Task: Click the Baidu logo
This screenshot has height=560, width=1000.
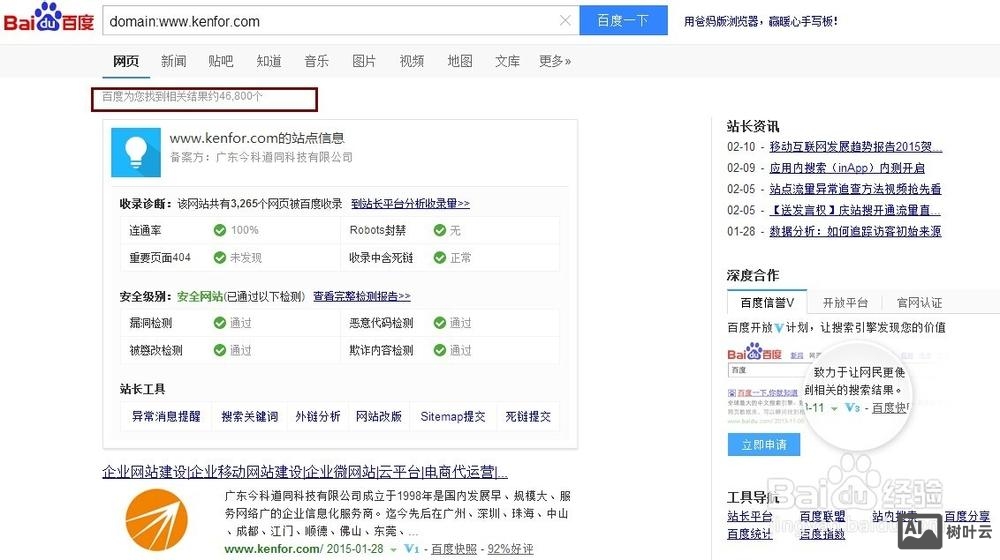Action: pos(49,18)
